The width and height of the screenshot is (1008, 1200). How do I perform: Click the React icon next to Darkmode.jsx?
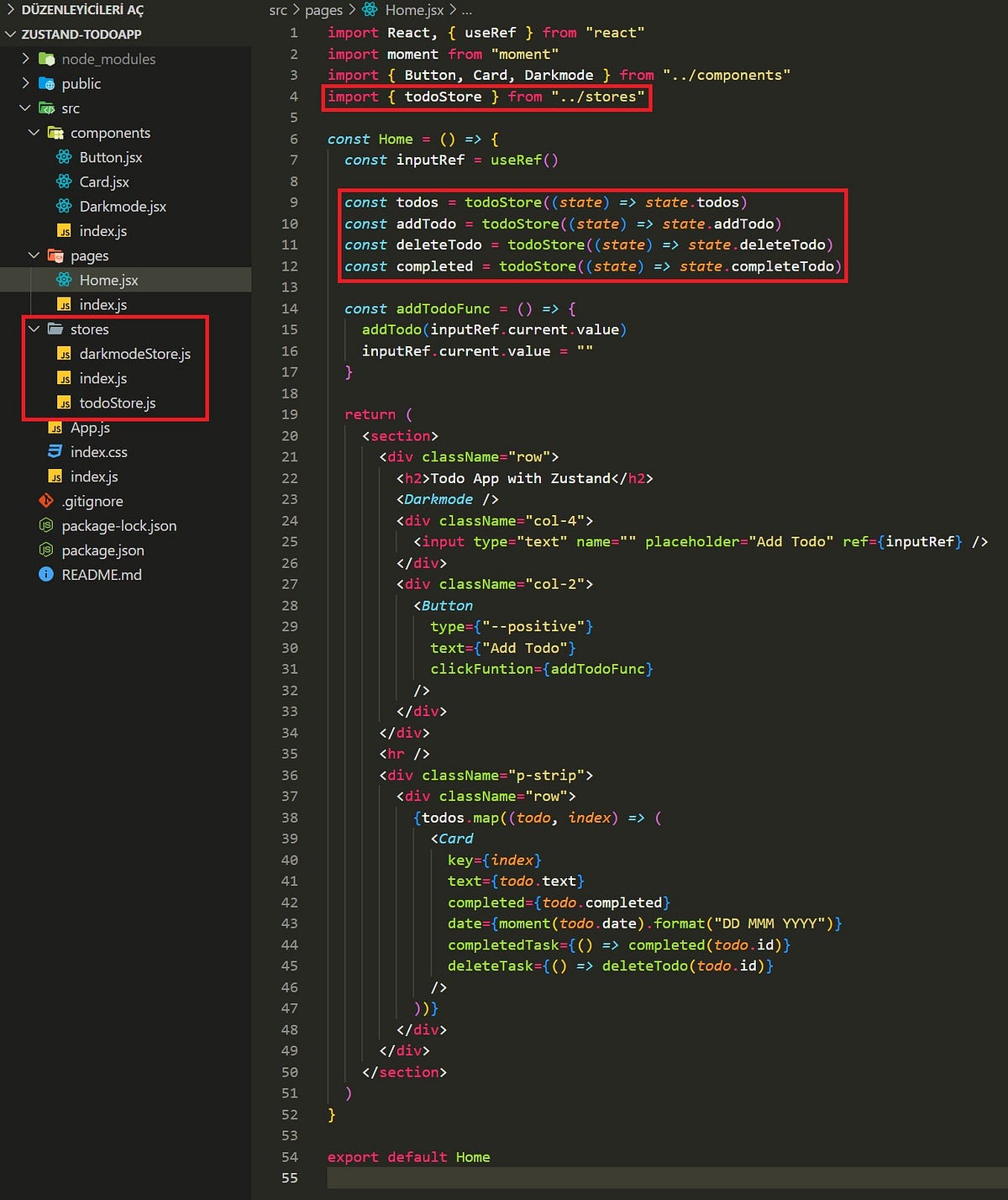point(65,206)
